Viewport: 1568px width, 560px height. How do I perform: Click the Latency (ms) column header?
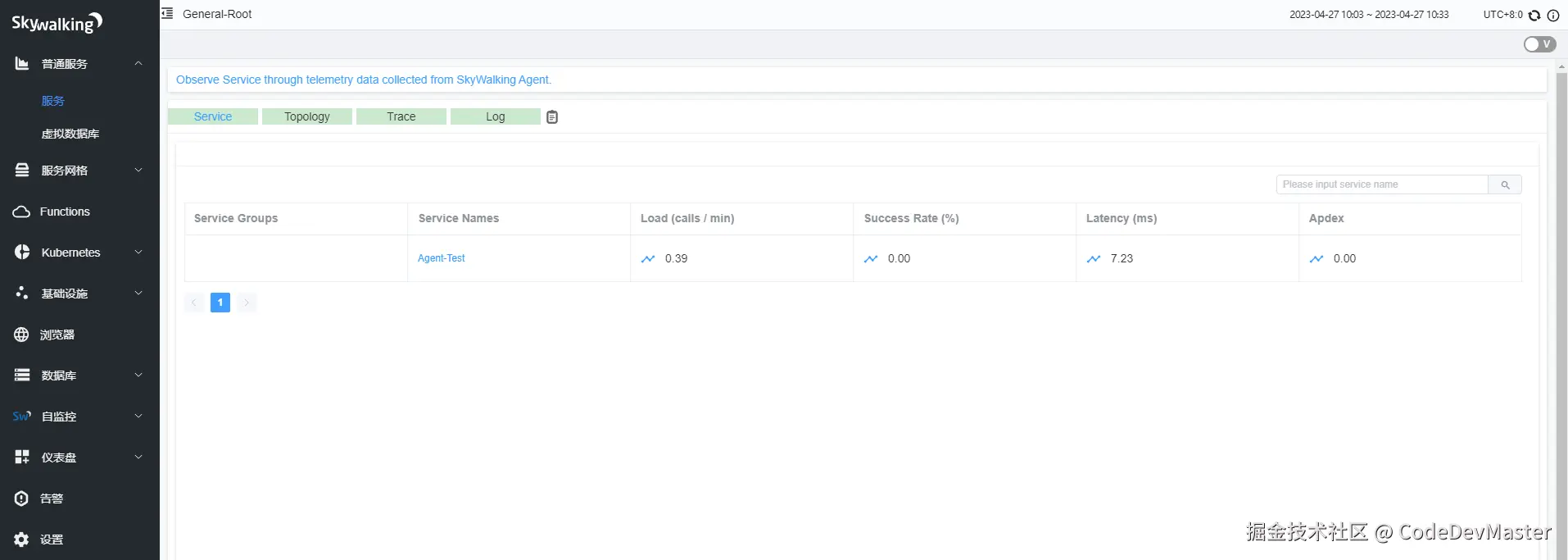click(1122, 218)
